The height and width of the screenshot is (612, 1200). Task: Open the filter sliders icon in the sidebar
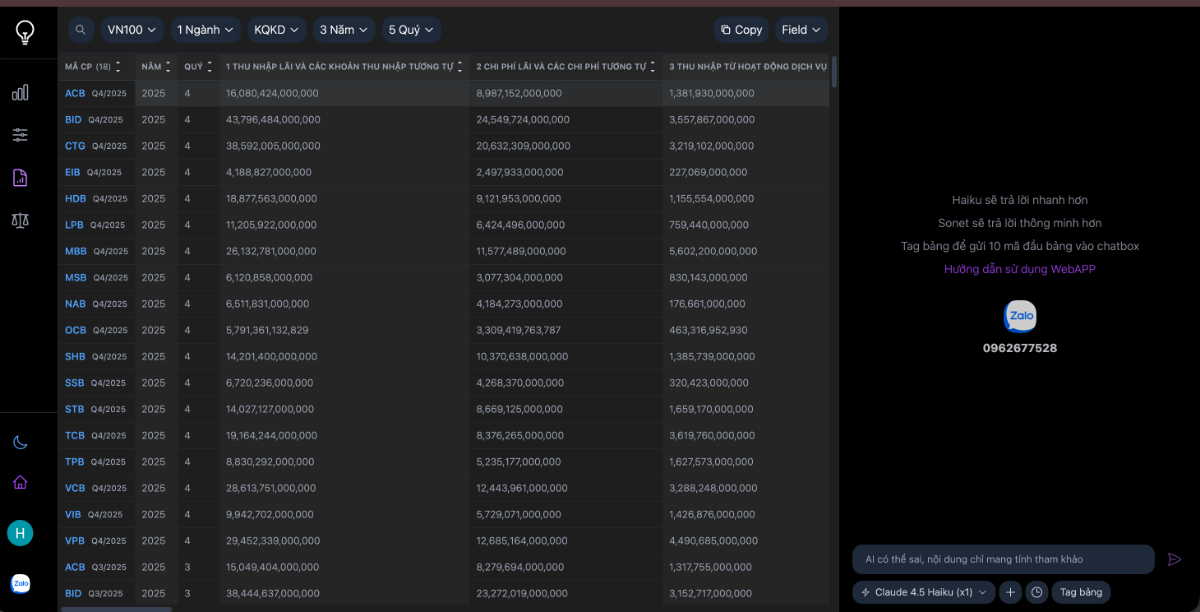(20, 134)
